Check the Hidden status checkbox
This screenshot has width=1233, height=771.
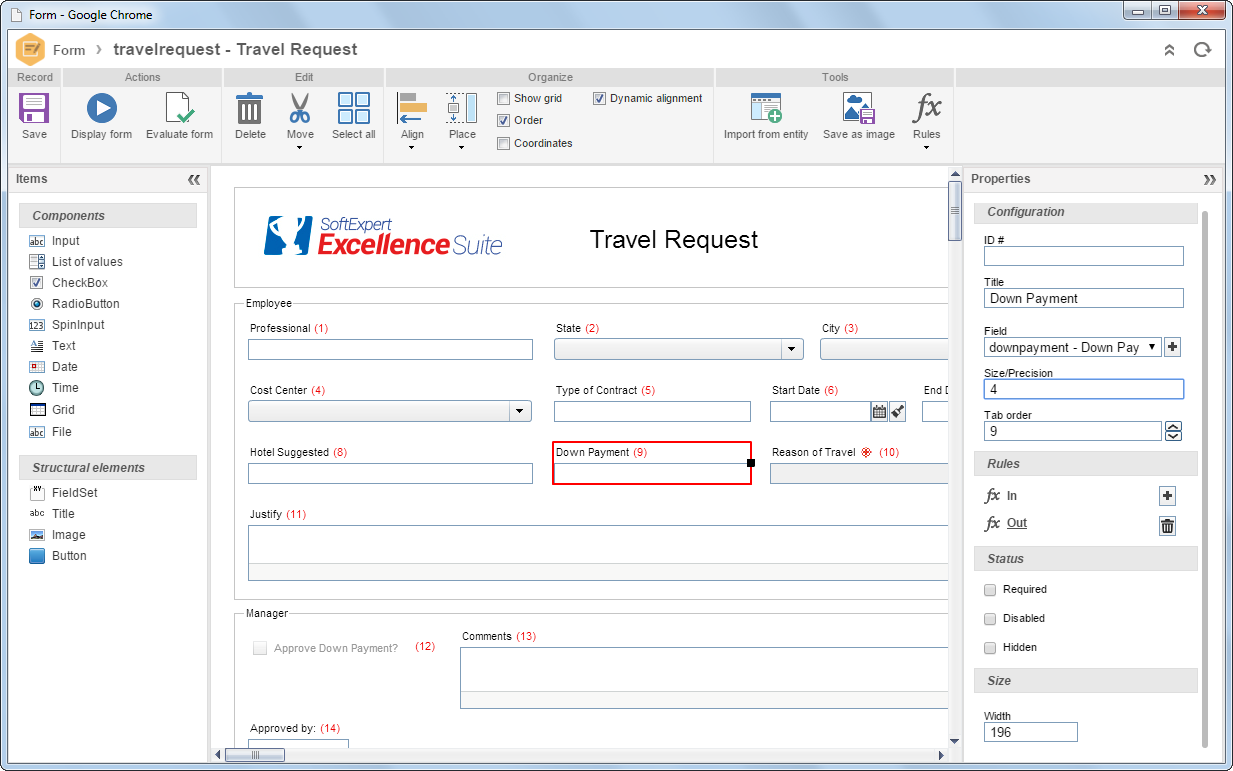click(x=990, y=648)
